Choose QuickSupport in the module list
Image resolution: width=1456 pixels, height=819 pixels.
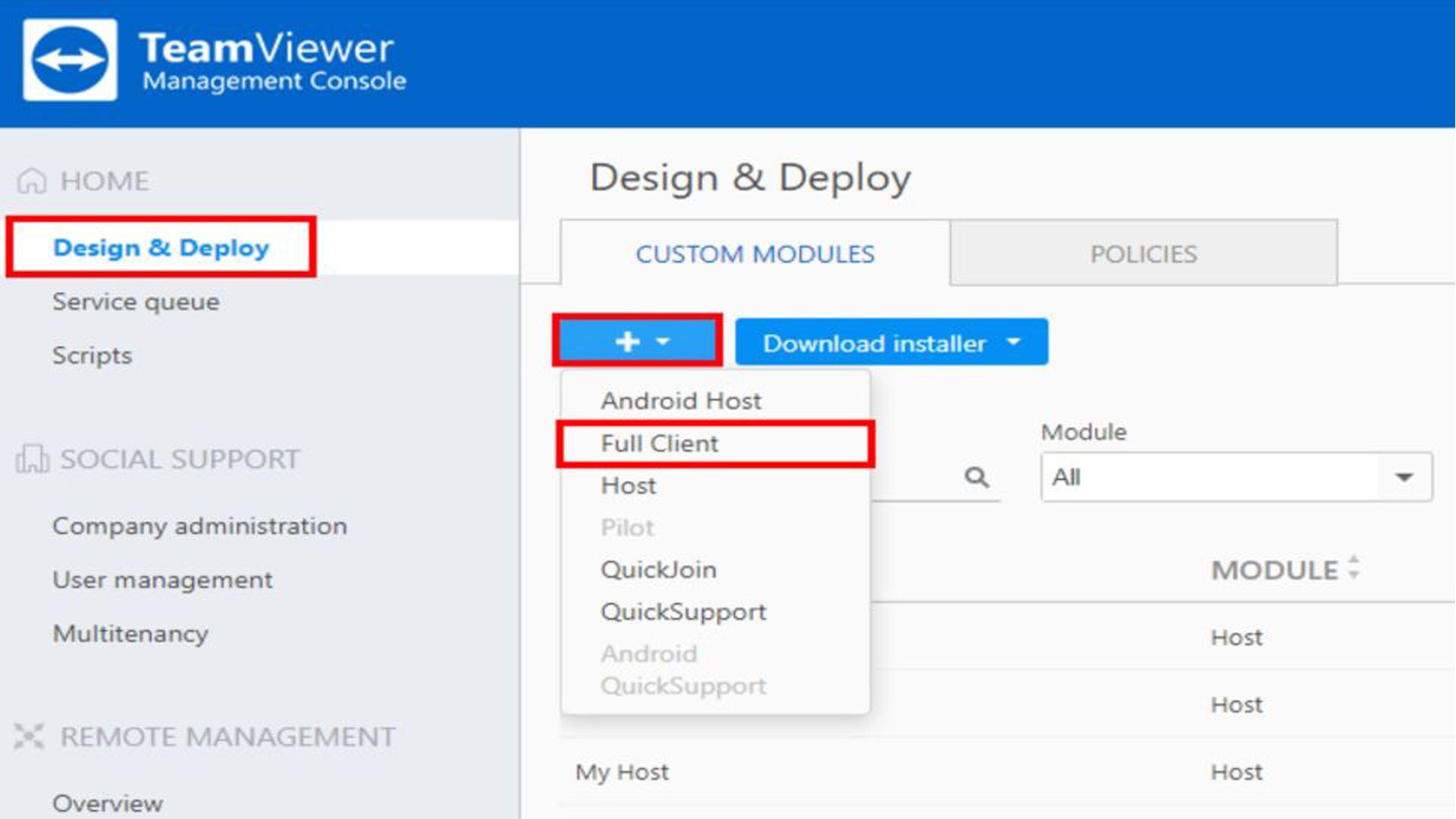tap(683, 611)
